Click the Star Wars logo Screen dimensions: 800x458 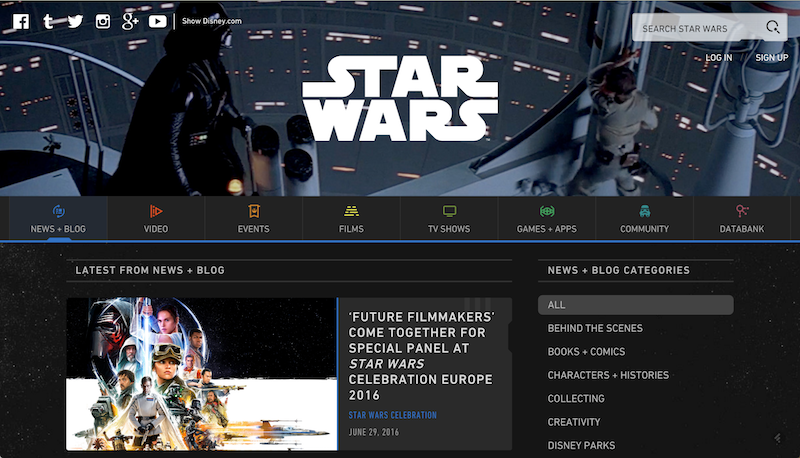[400, 98]
